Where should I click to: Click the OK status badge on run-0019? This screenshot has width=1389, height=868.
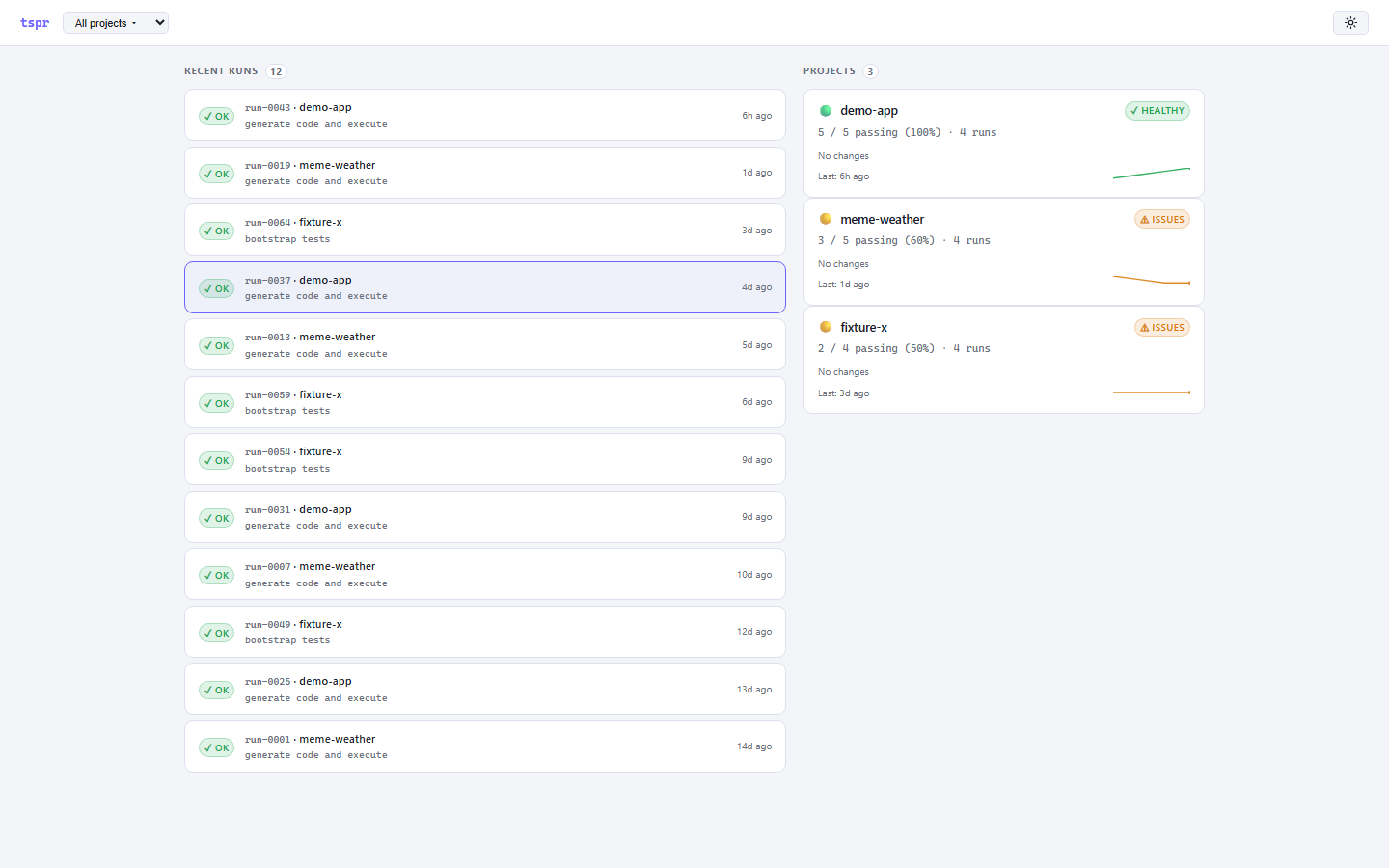[x=216, y=174]
